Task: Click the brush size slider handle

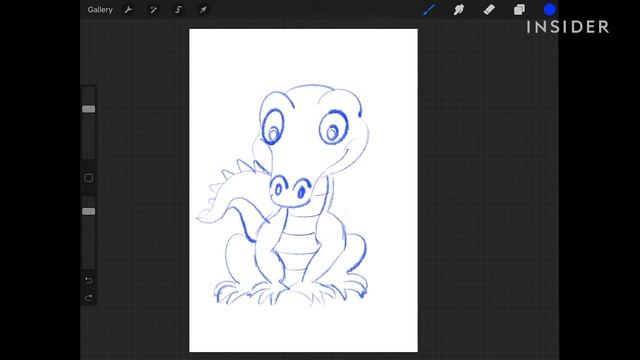Action: 89,109
